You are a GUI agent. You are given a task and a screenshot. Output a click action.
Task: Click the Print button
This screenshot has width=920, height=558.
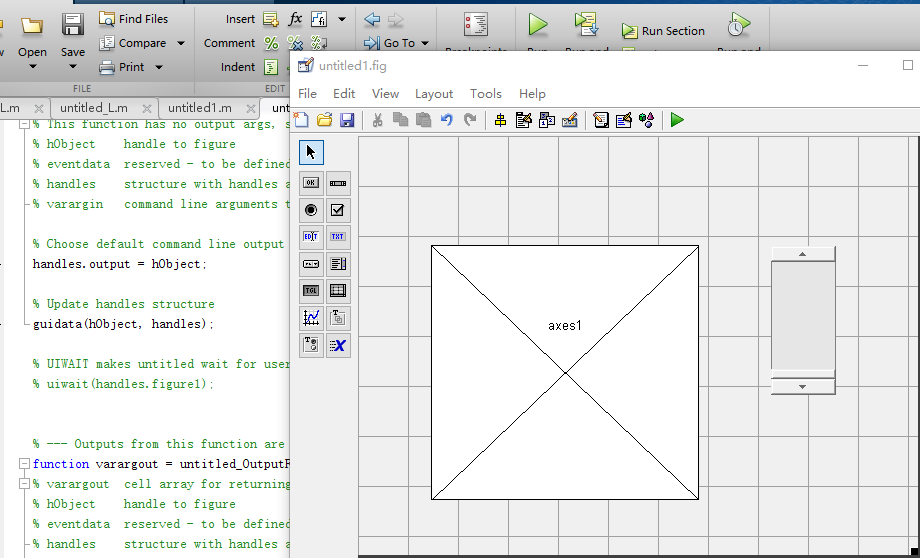pos(121,67)
